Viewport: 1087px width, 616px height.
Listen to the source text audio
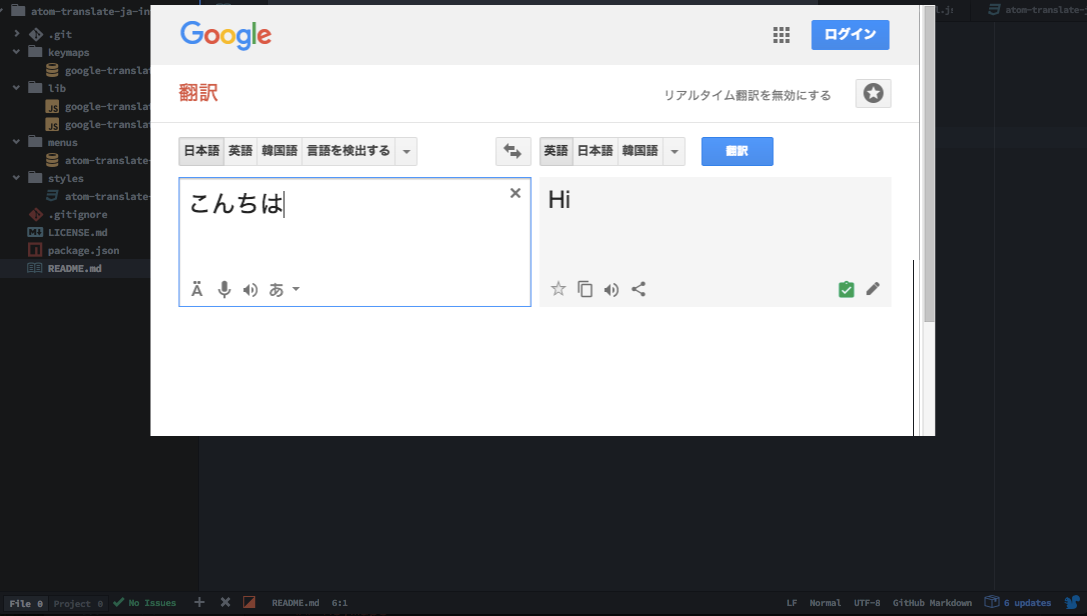click(x=250, y=290)
